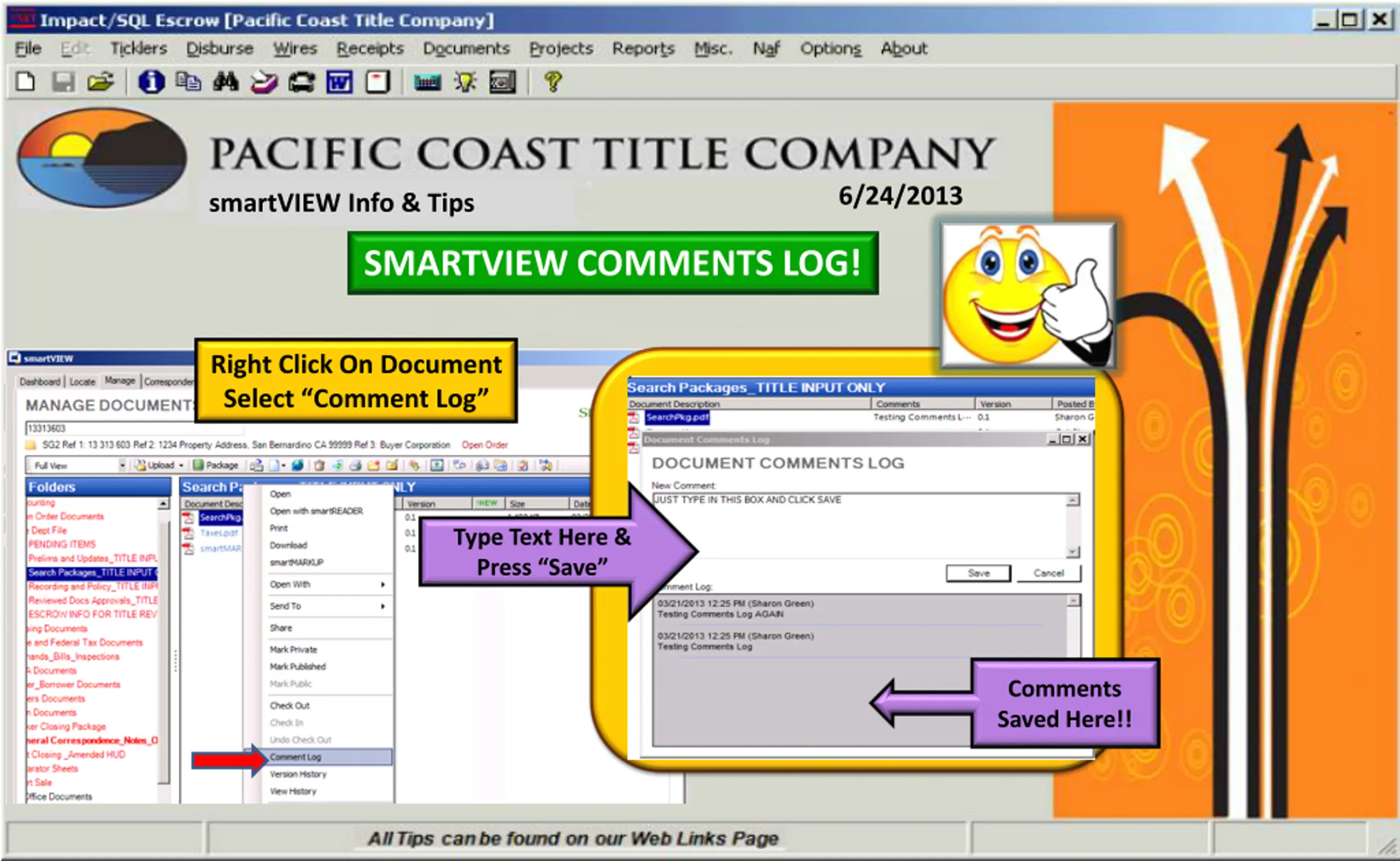Select ESCROW INFO FOR TITLE REV folder
This screenshot has width=1400, height=861.
click(92, 614)
